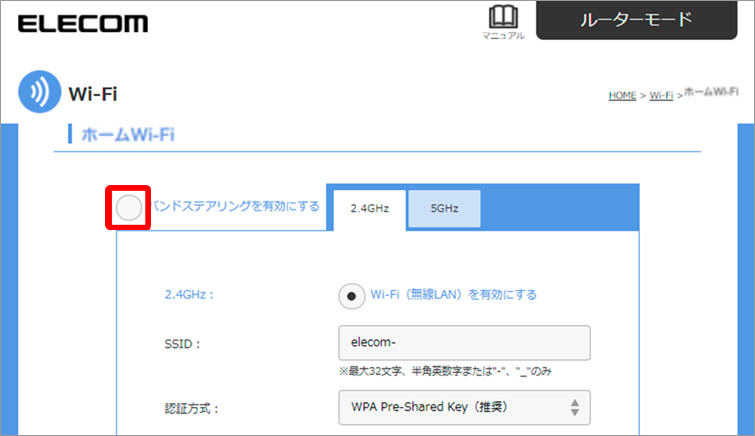Click the SSID character limit note

(x=445, y=371)
